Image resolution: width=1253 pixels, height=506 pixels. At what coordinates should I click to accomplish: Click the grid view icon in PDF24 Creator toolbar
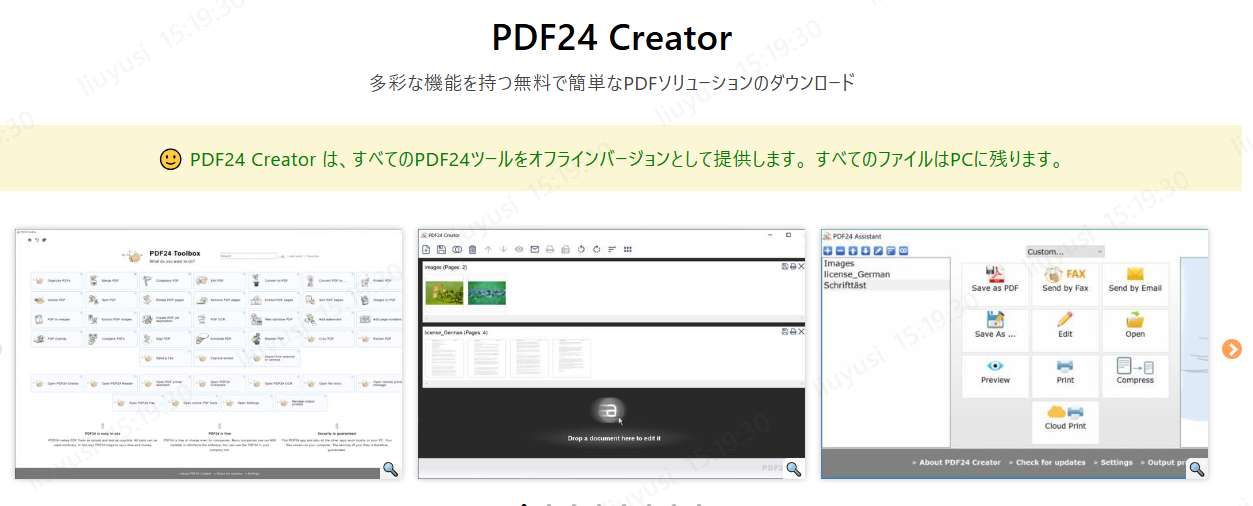tap(627, 250)
